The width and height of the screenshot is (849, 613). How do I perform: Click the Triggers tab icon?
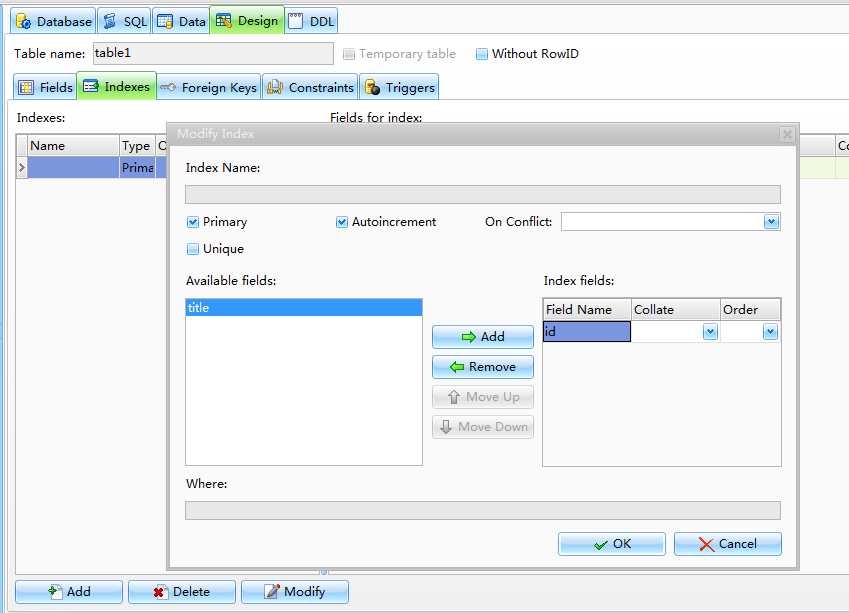(x=372, y=87)
